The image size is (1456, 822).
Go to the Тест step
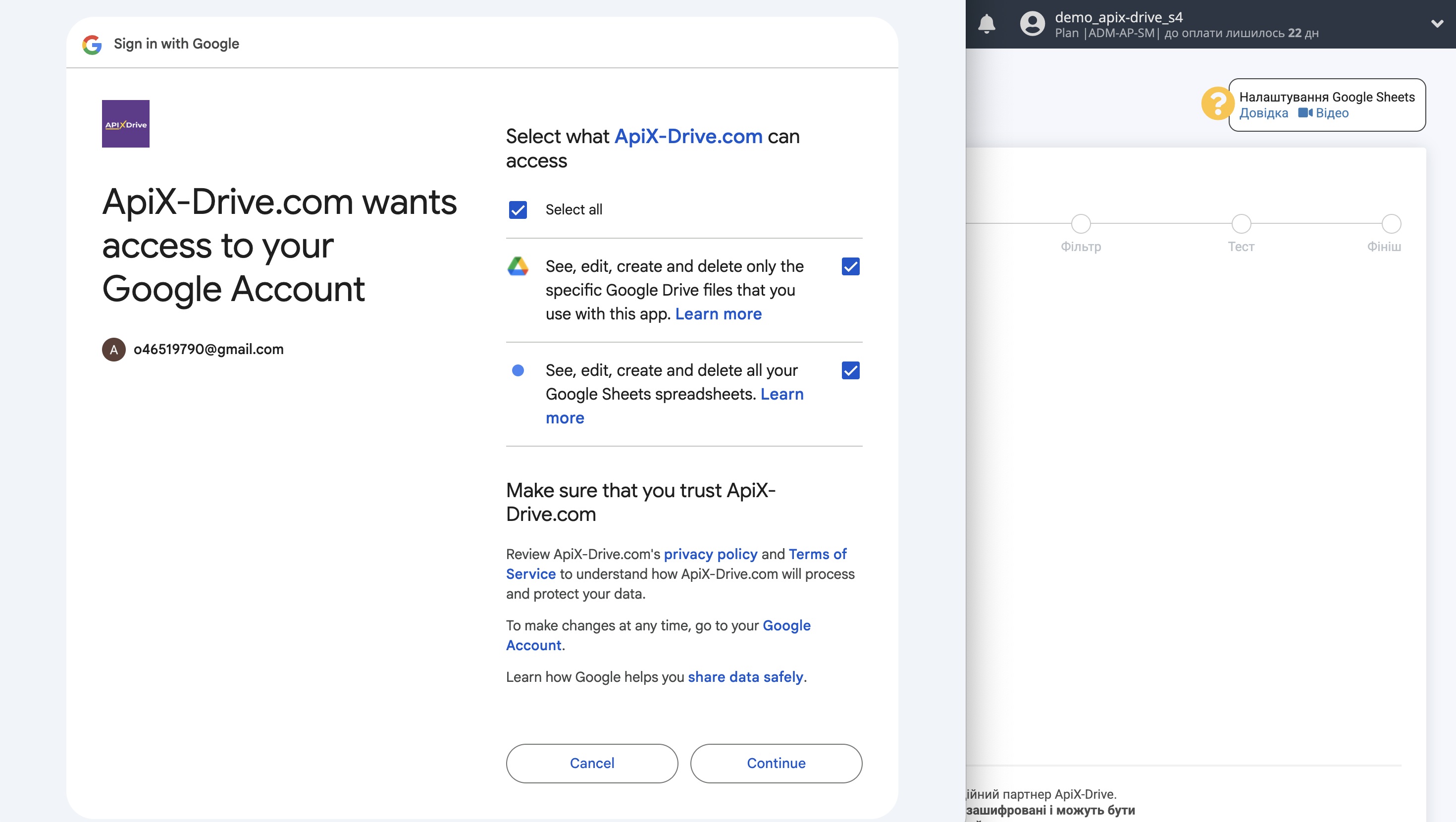tap(1241, 224)
